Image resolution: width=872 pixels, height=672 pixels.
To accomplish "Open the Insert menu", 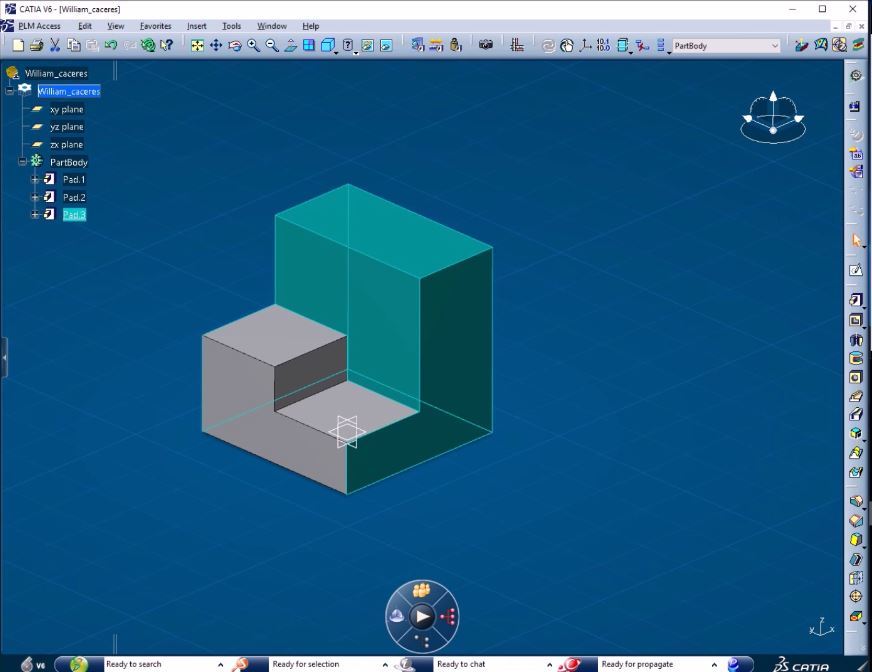I will (x=197, y=26).
